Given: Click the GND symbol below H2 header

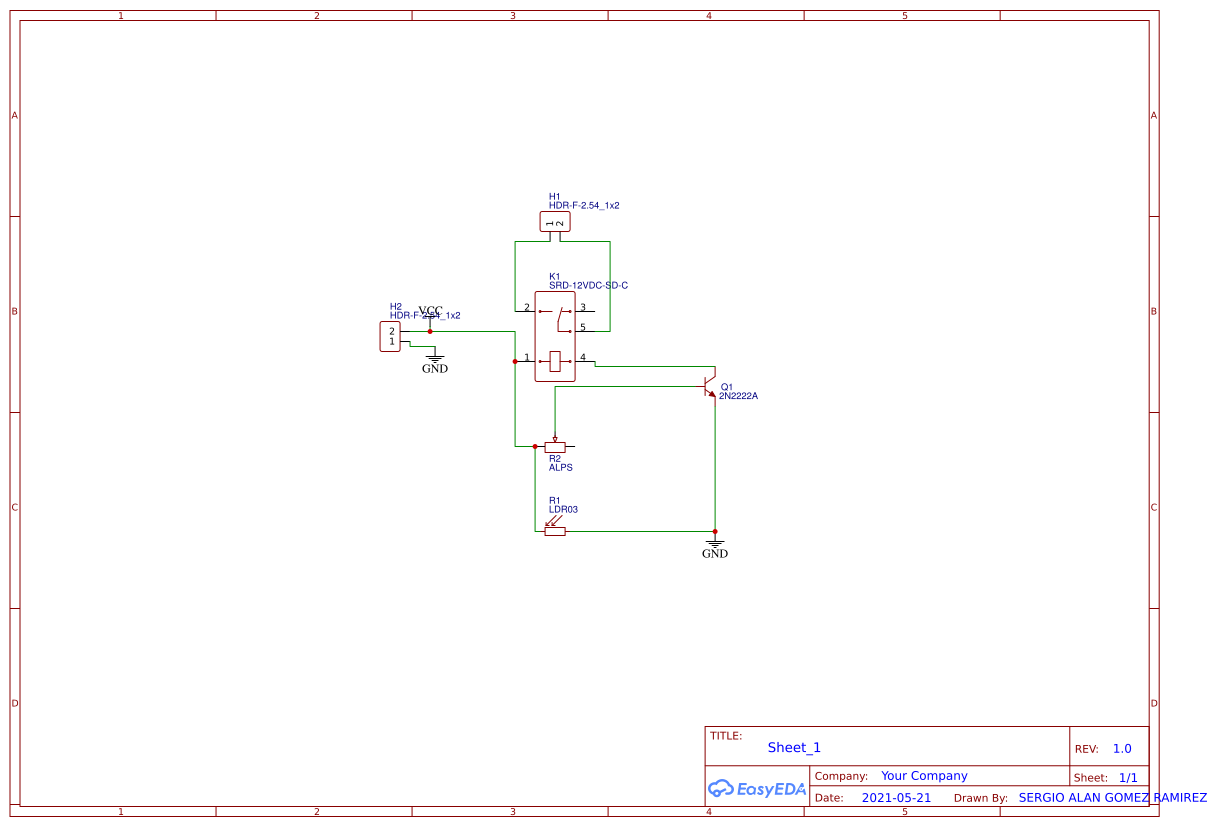Looking at the screenshot, I should (433, 360).
